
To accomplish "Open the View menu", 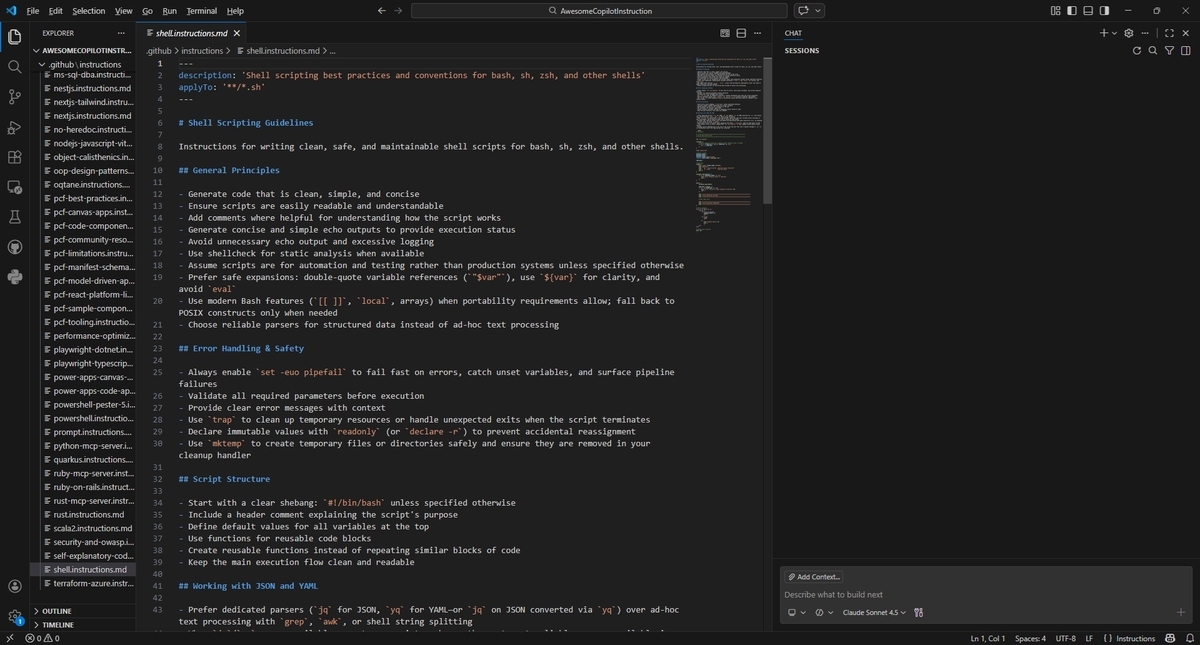I will [x=123, y=10].
